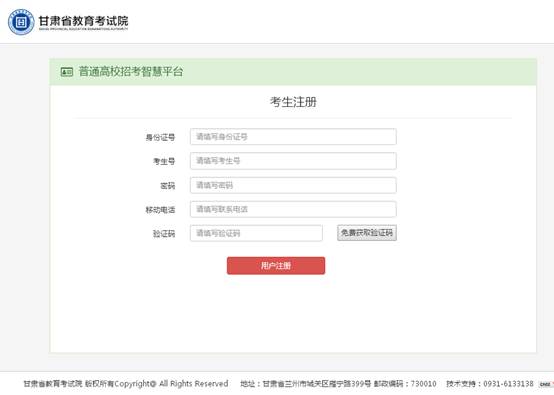Click the footer 技术支持 0931-6133138 text

click(x=490, y=384)
